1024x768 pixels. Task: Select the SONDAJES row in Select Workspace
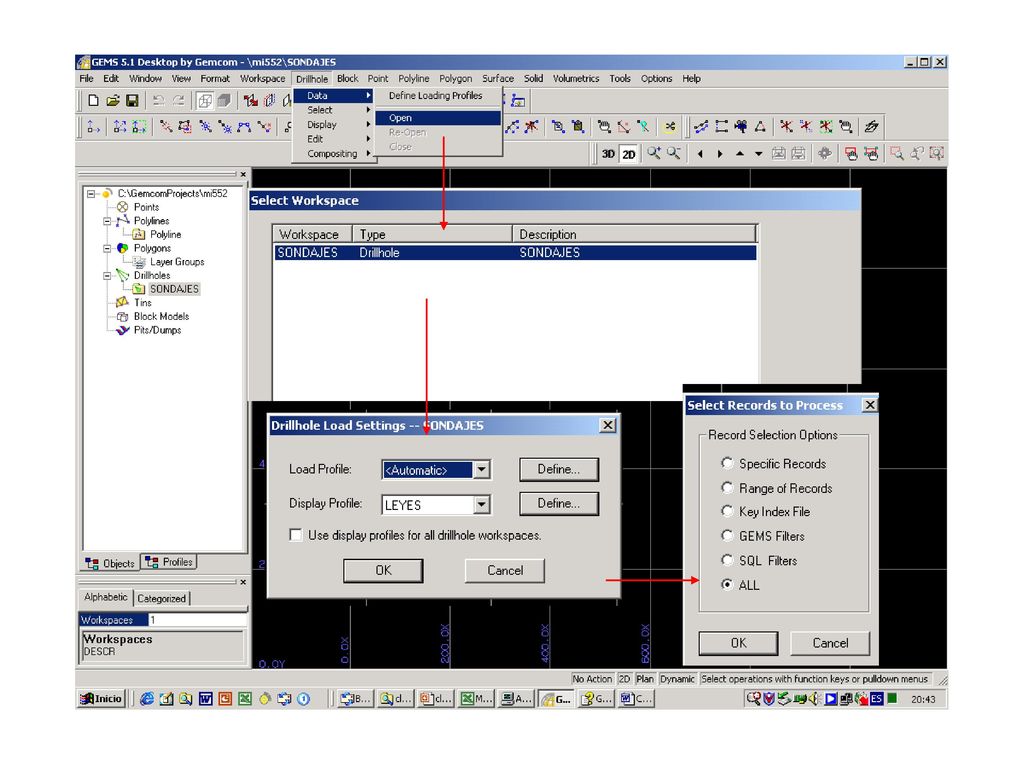pos(515,253)
